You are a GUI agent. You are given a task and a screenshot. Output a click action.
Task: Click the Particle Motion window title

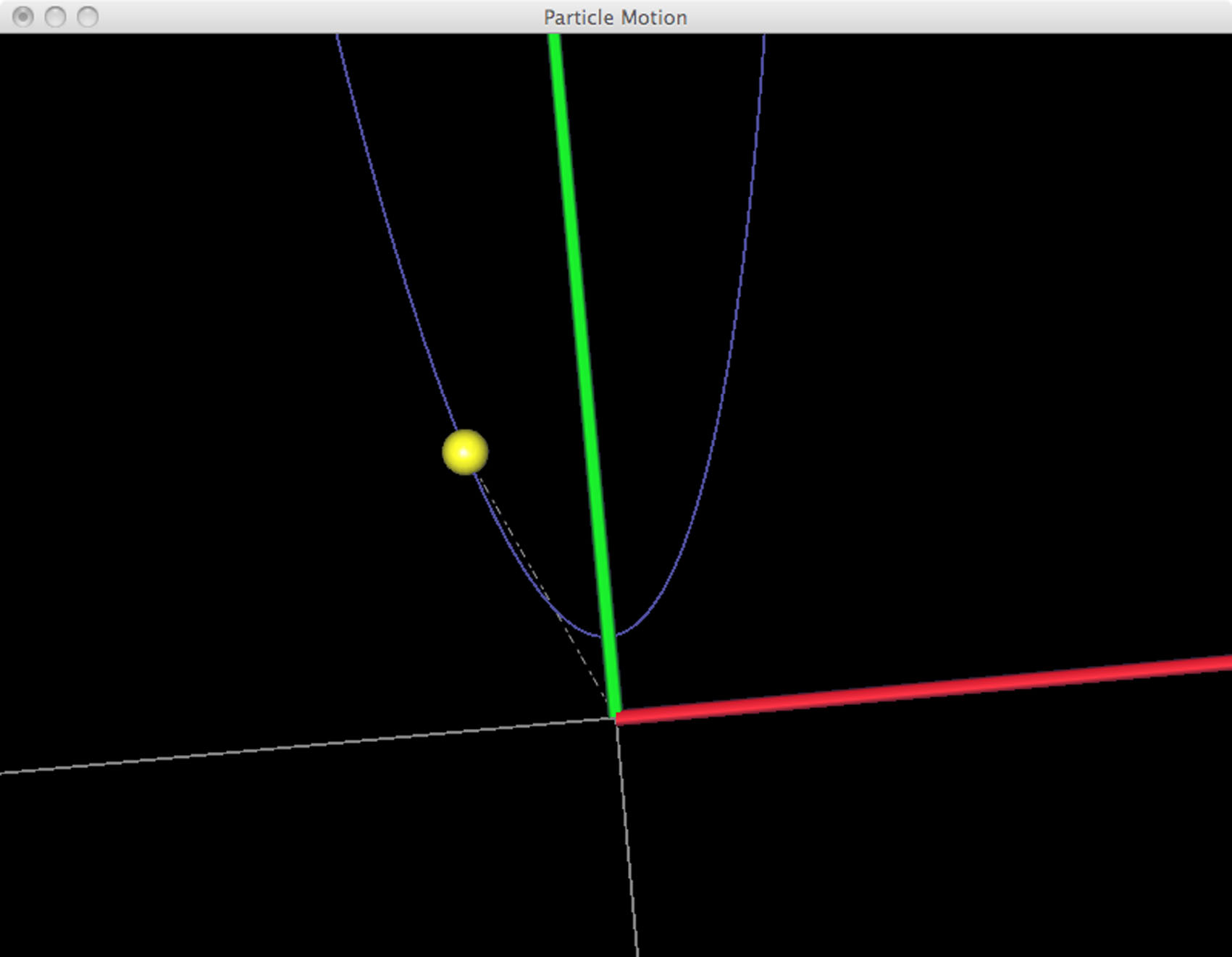[615, 17]
